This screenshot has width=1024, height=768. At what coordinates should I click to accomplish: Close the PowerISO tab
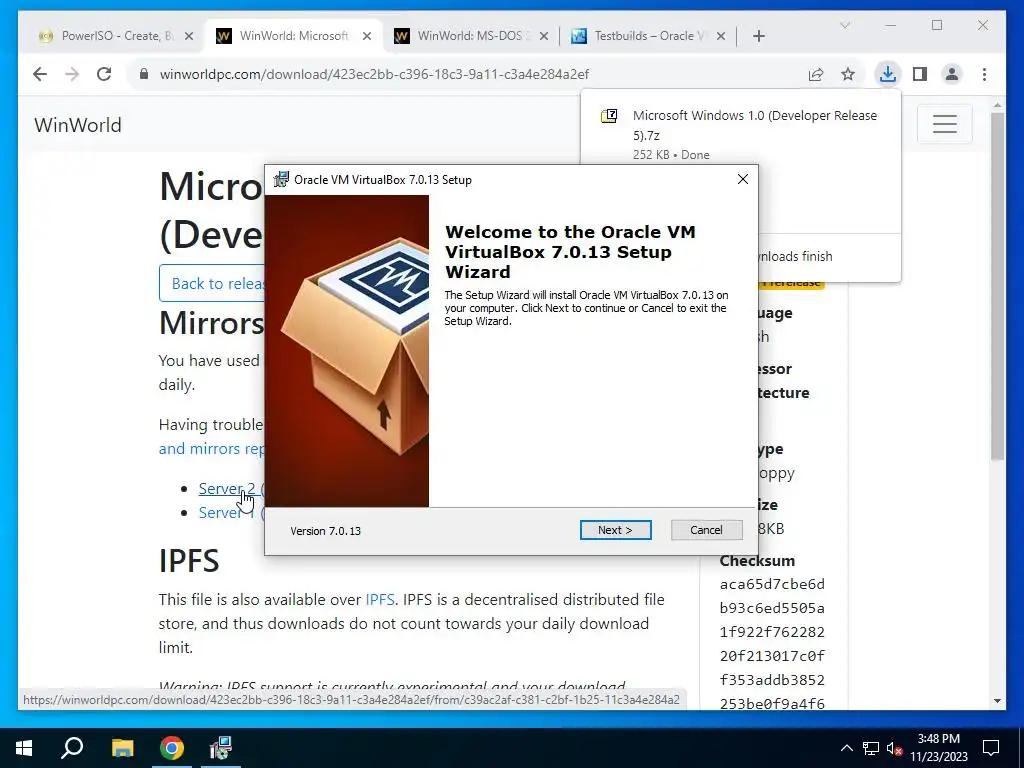pyautogui.click(x=189, y=36)
